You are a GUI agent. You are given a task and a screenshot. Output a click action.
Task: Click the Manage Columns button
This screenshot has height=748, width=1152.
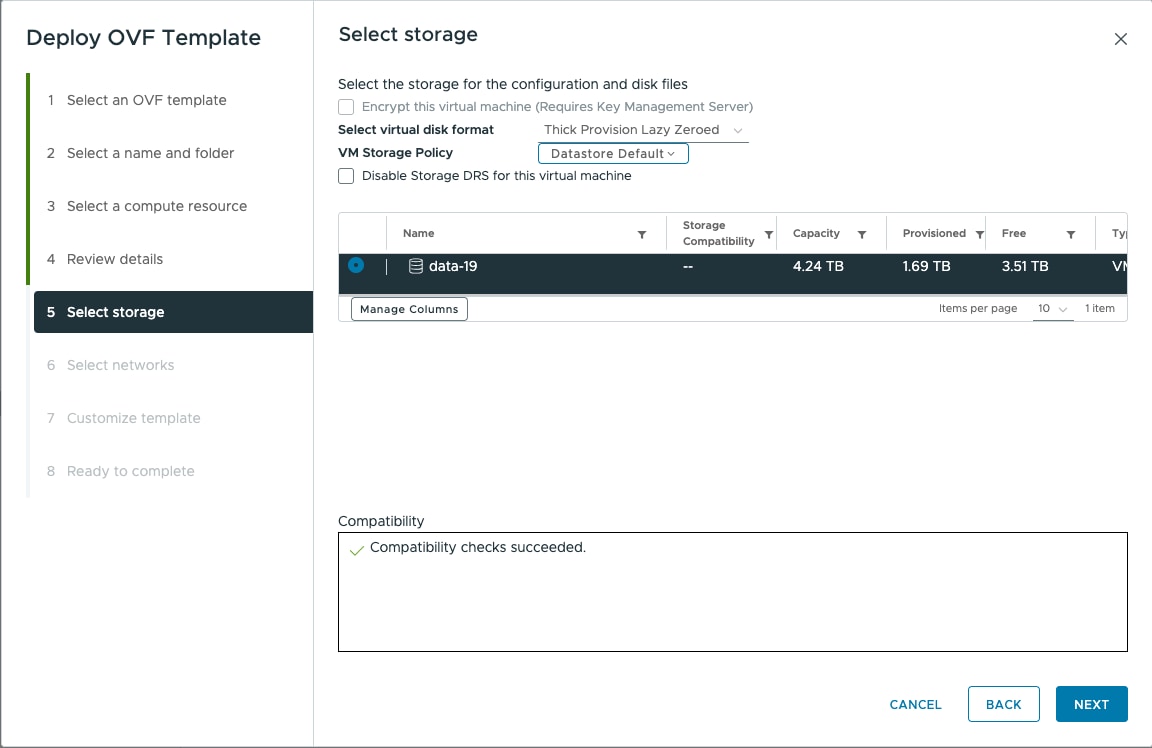(409, 309)
